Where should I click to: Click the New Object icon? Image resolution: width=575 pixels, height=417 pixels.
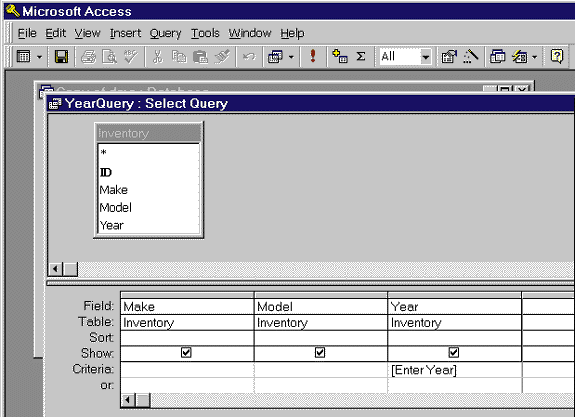[x=519, y=56]
